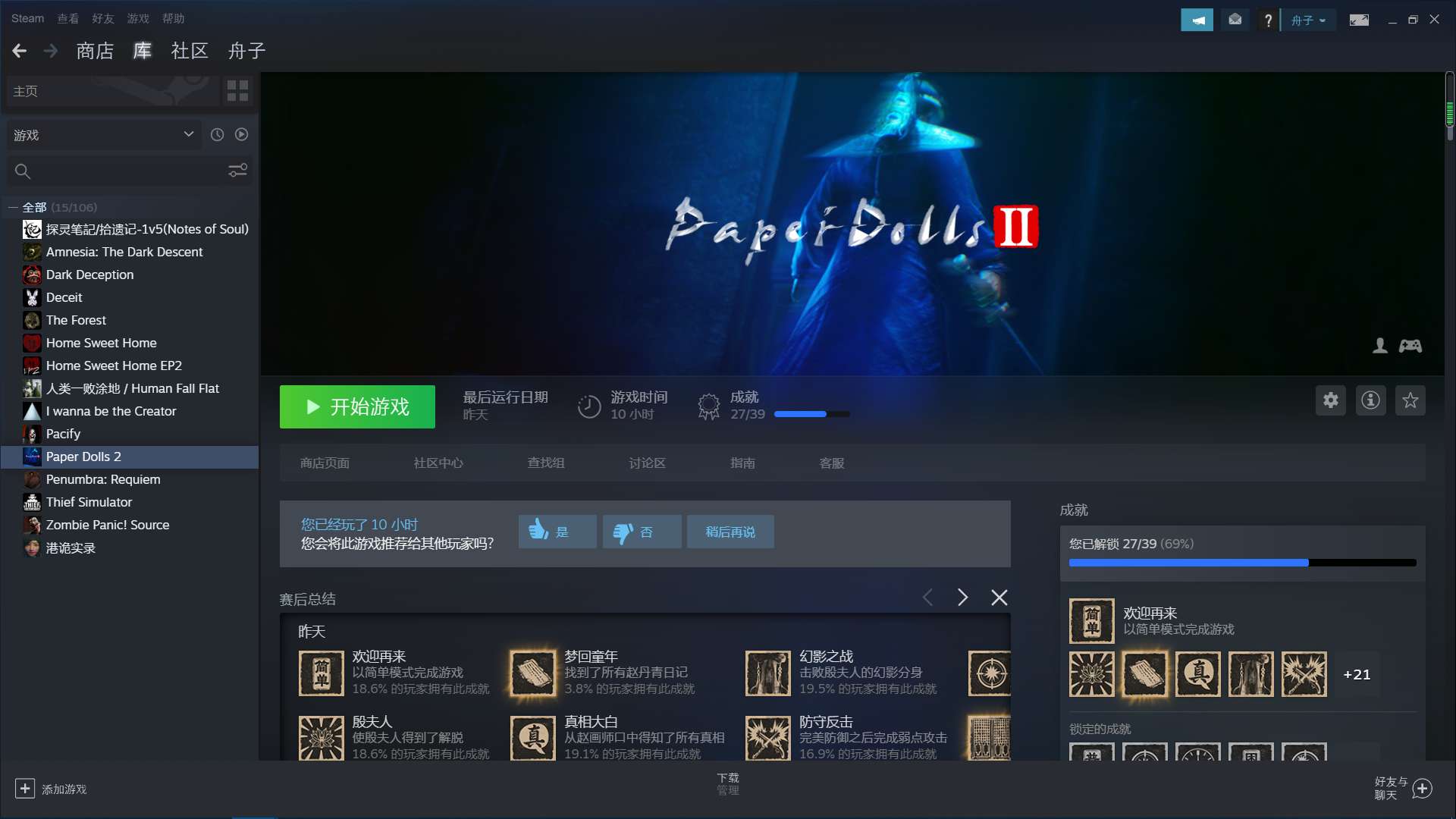Close the 赛后总结 section
1456x819 pixels.
(999, 598)
